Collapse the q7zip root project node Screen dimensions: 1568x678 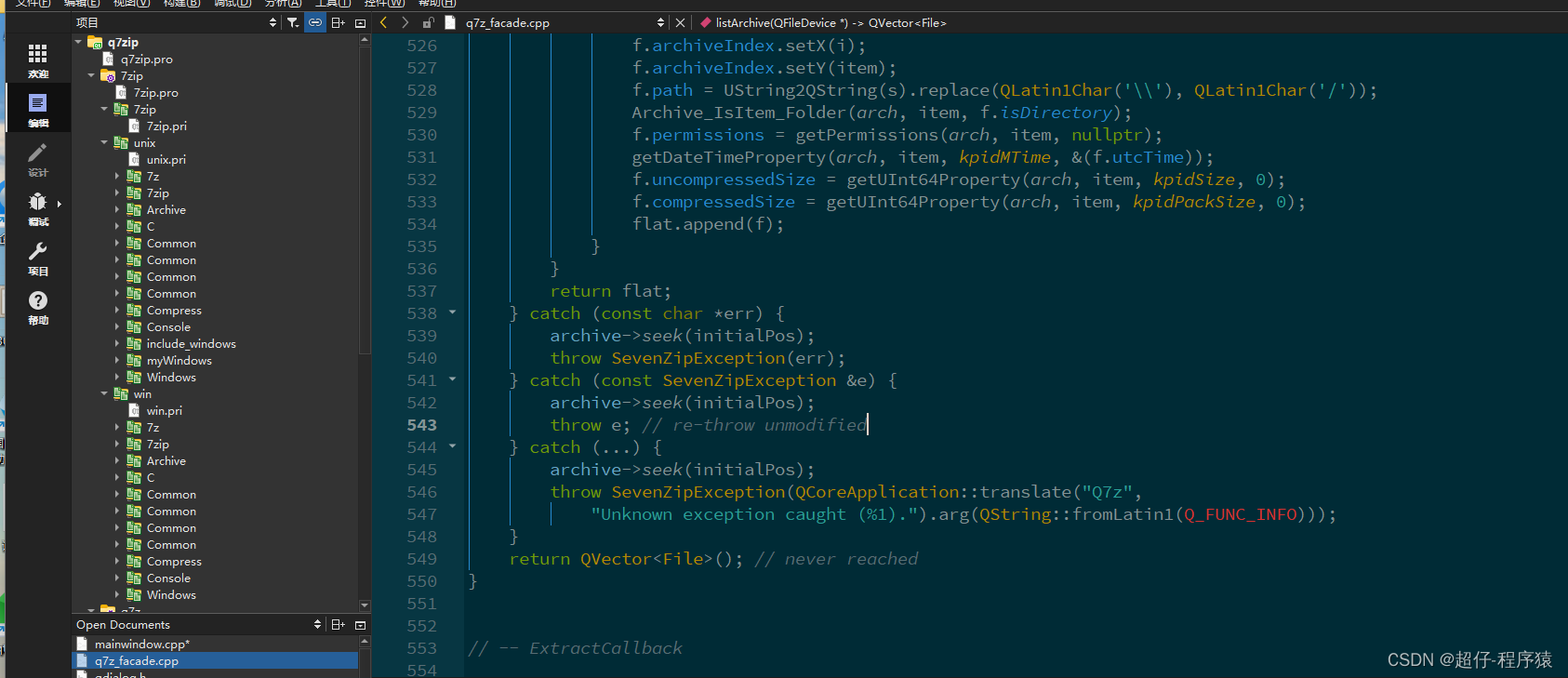coord(78,42)
